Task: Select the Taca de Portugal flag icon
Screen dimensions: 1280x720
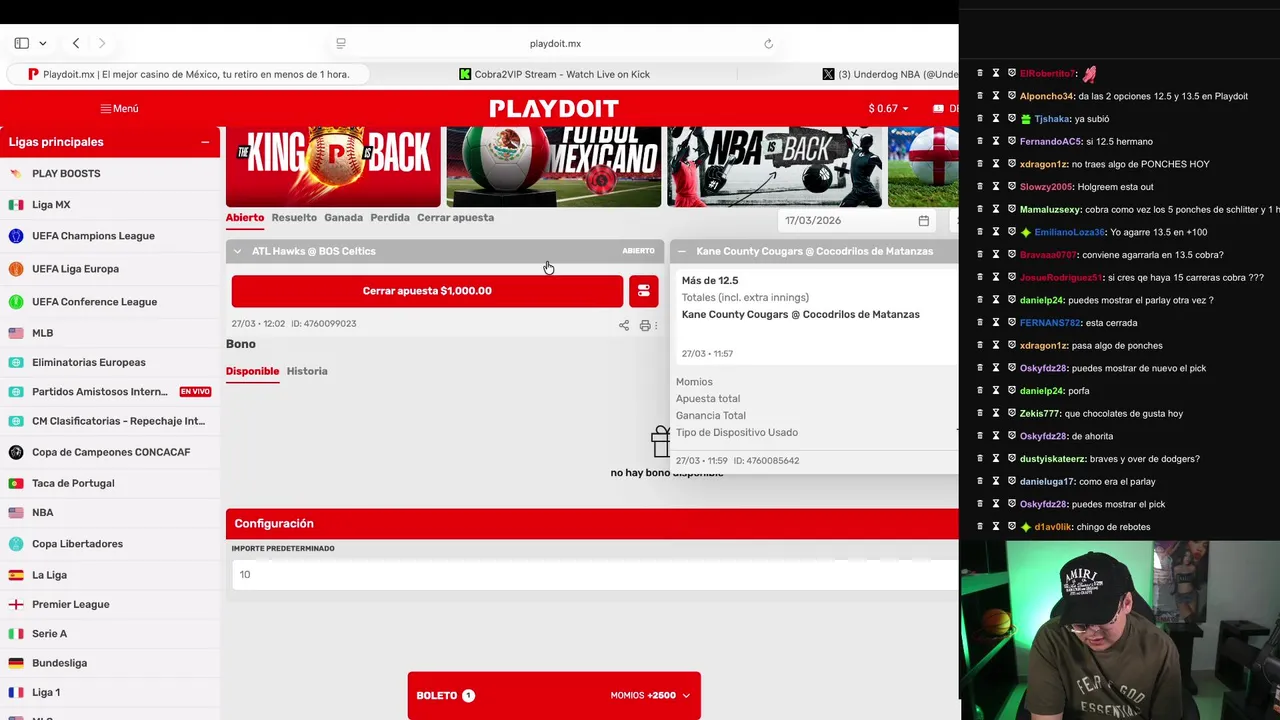Action: pos(16,483)
